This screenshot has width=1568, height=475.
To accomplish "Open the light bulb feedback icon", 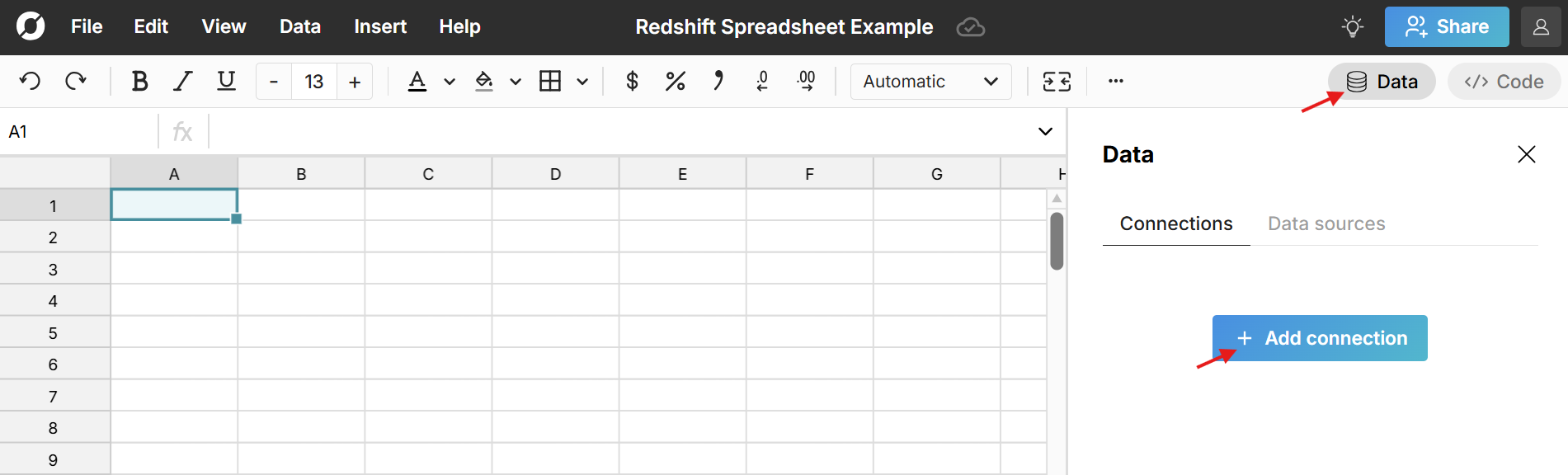I will click(1352, 27).
